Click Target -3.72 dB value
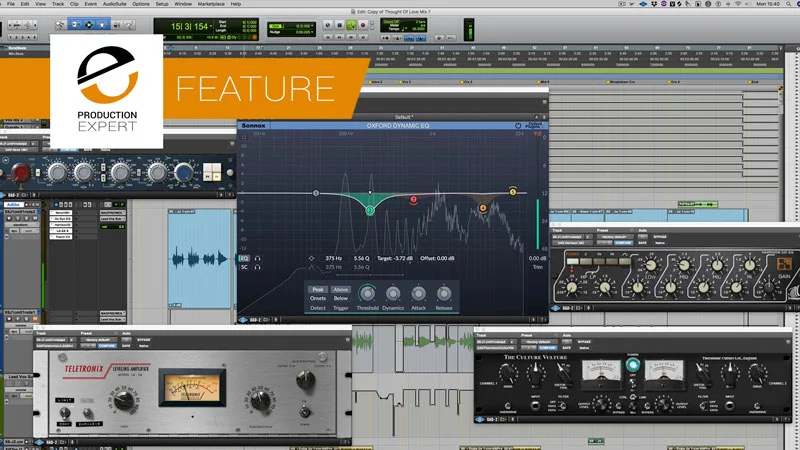Viewport: 800px width, 450px height. coord(395,258)
